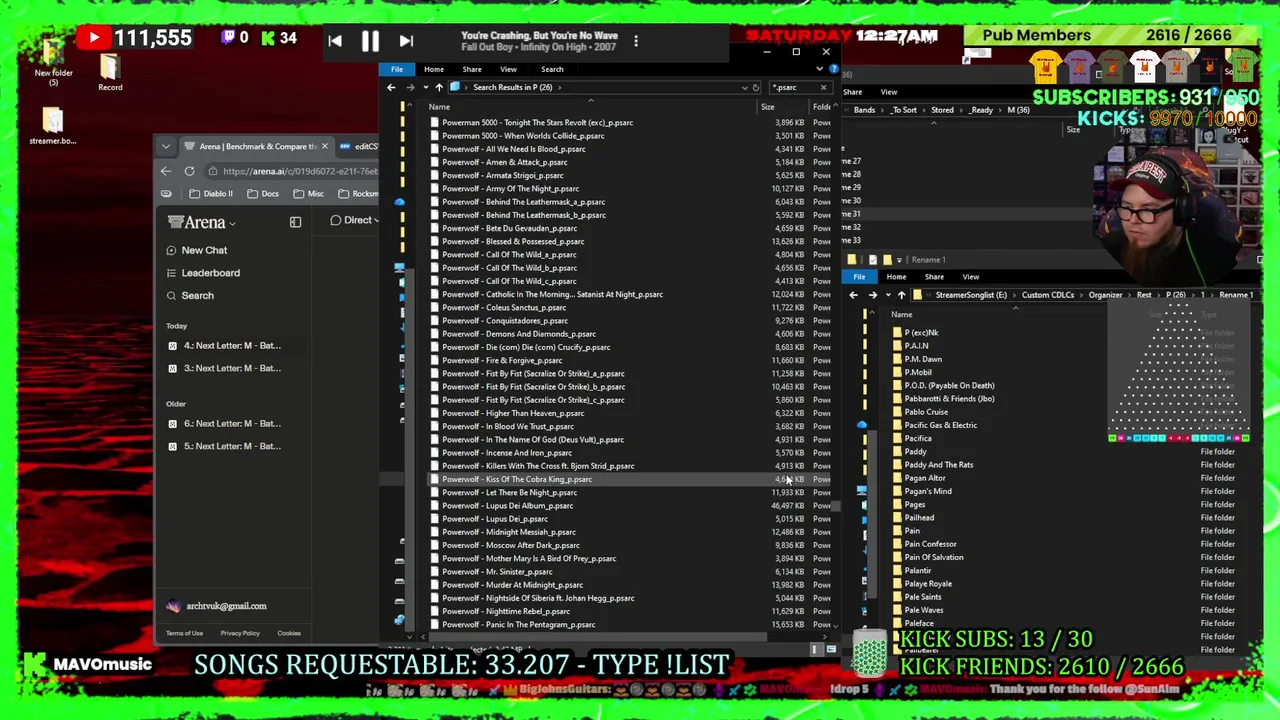Select StreamerSonglist (E:) breadcrumb in Rename 1 window
Screen dimensions: 1280x720
[970, 295]
